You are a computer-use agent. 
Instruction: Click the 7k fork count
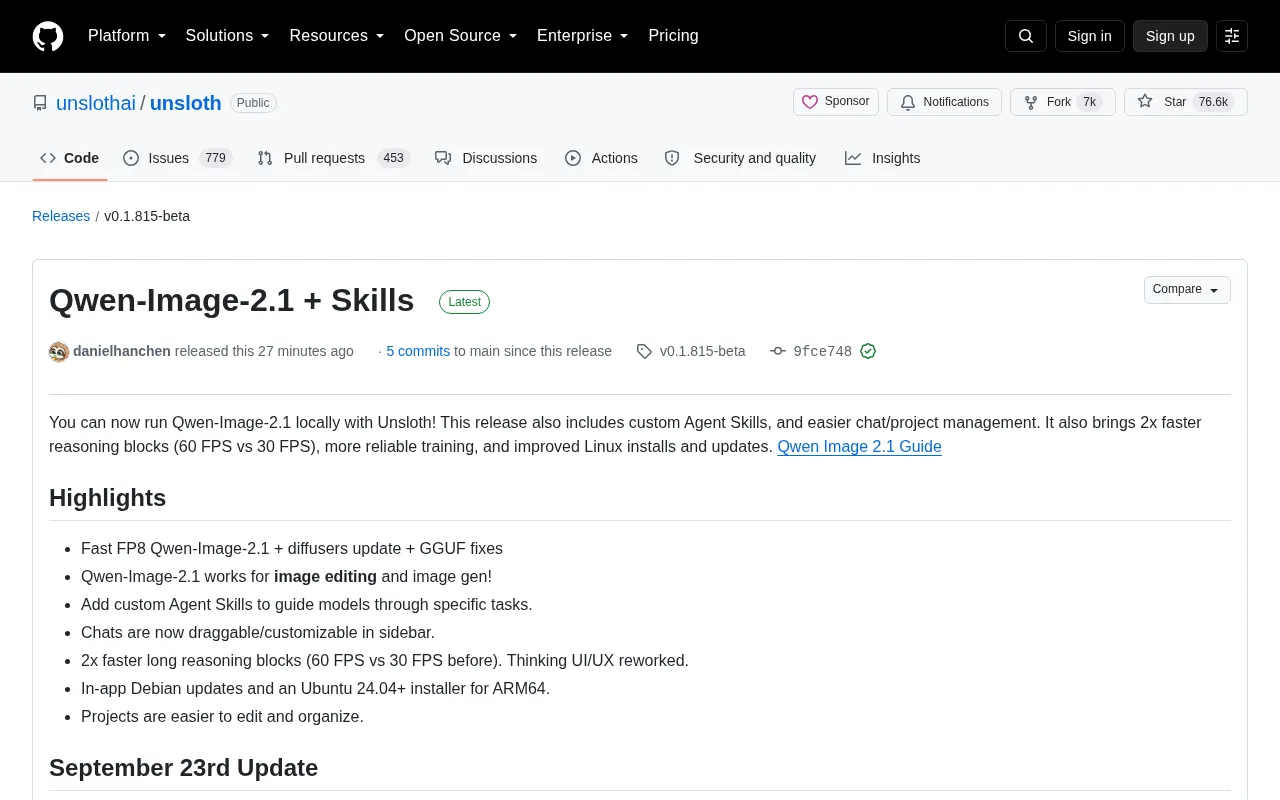(1089, 102)
